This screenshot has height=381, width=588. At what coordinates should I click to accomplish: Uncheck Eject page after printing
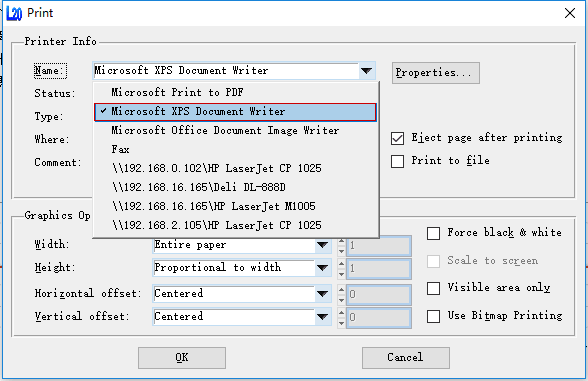(x=398, y=138)
